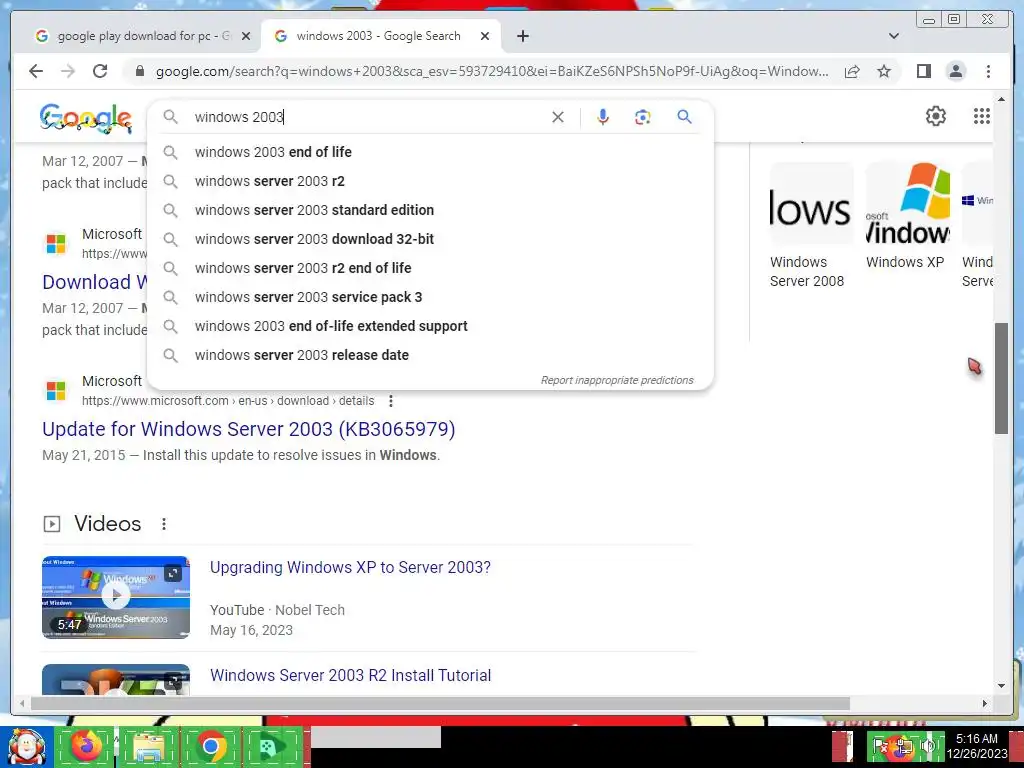Open options for KB3065979 Microsoft result
1024x768 pixels.
point(391,401)
